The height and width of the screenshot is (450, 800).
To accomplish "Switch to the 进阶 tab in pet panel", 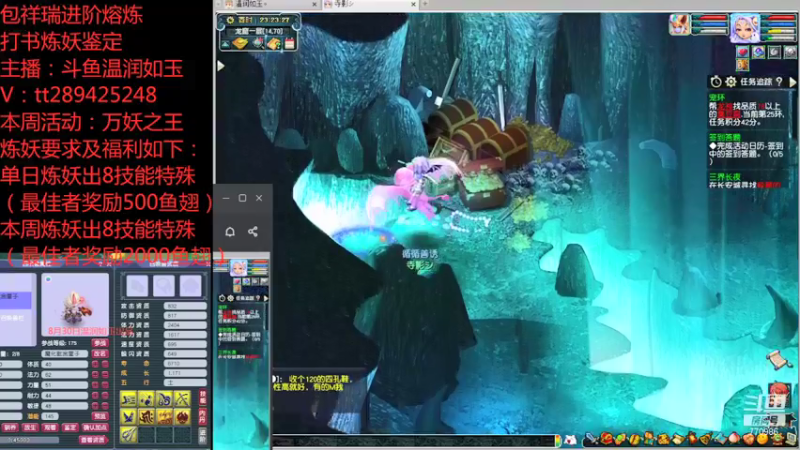I will [x=202, y=435].
